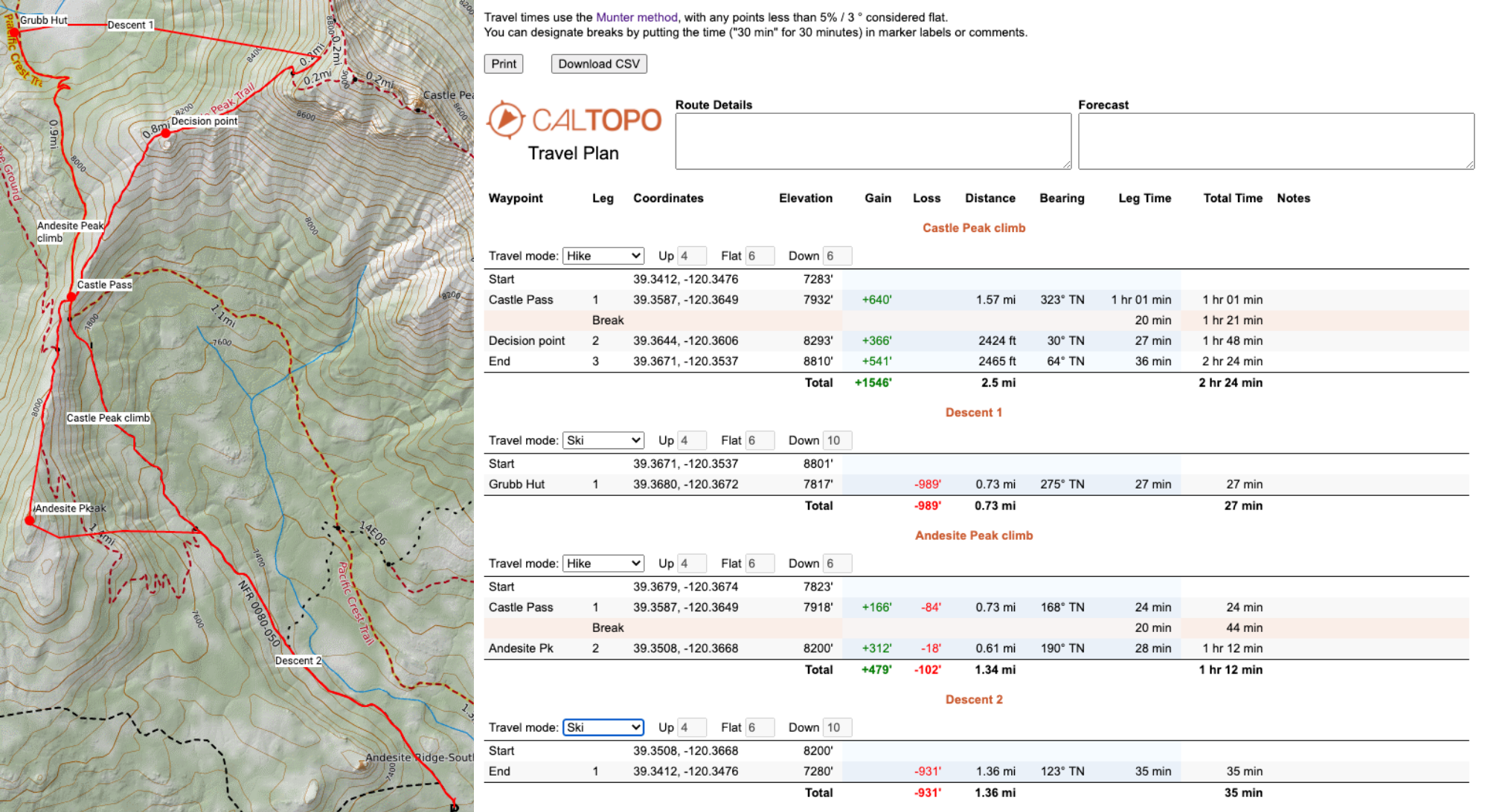Select the Andesite Peak marker on the map
The image size is (1488, 812).
pyautogui.click(x=30, y=521)
